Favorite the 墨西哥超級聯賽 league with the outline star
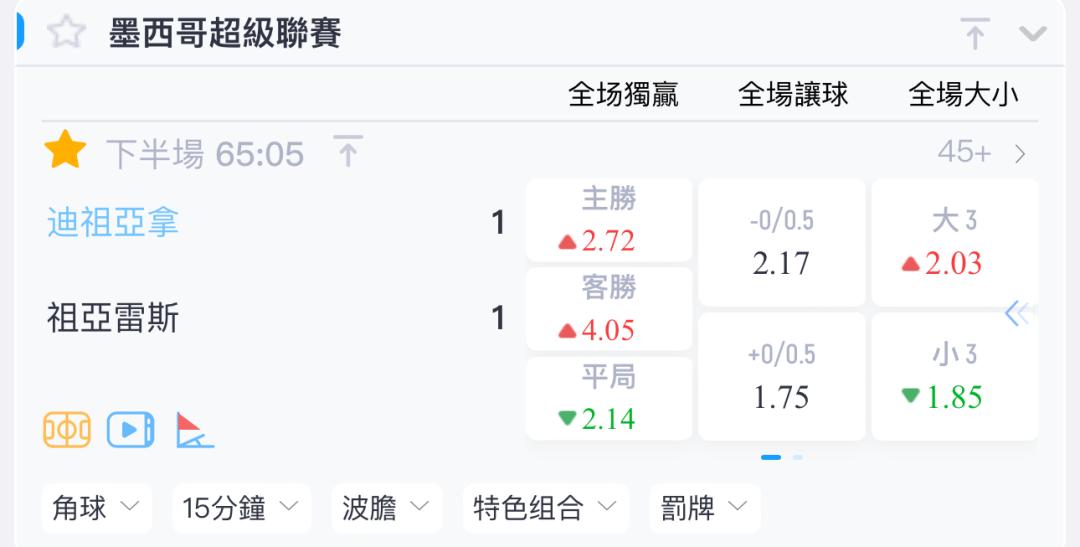 [x=66, y=32]
